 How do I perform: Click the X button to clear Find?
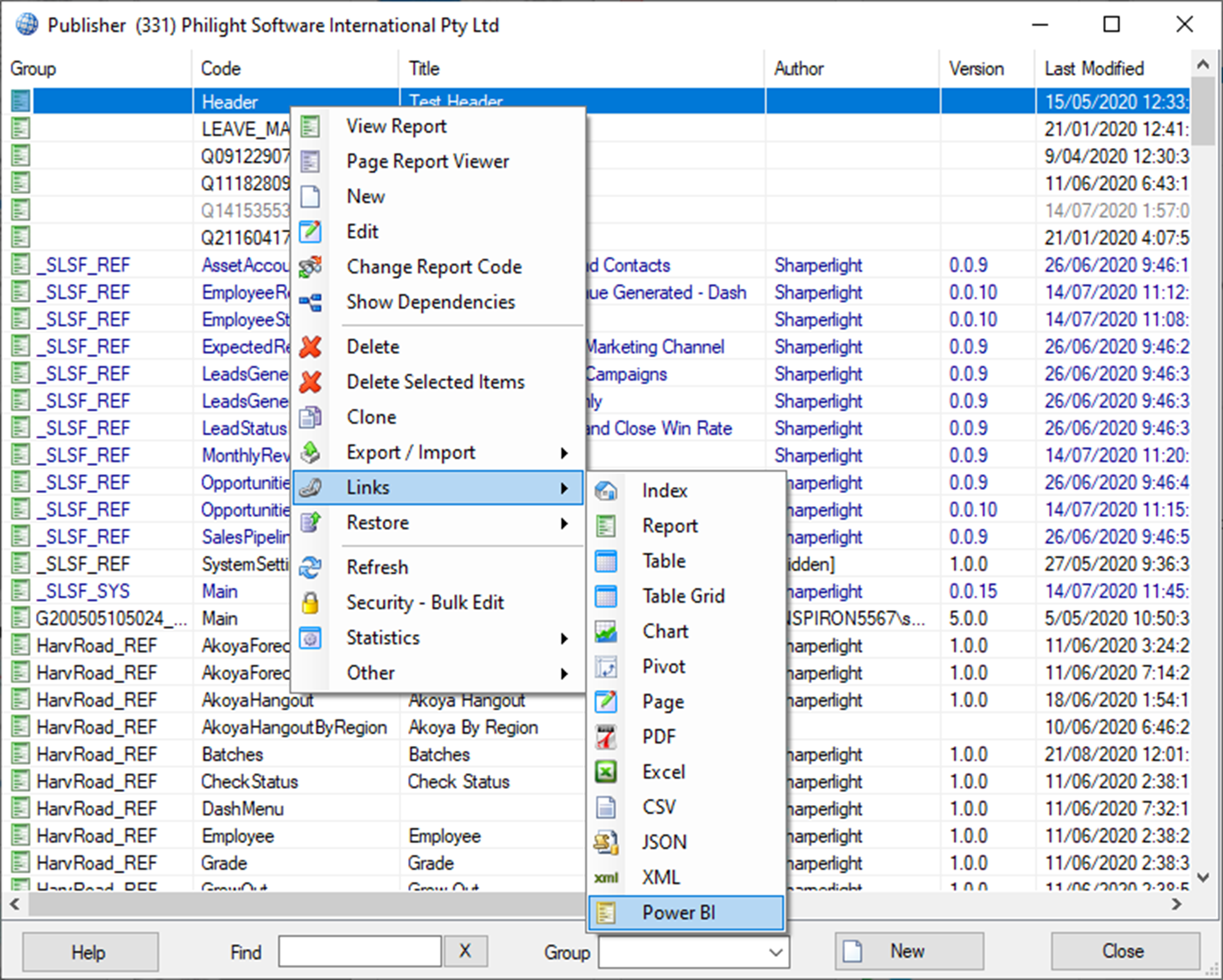click(x=465, y=951)
